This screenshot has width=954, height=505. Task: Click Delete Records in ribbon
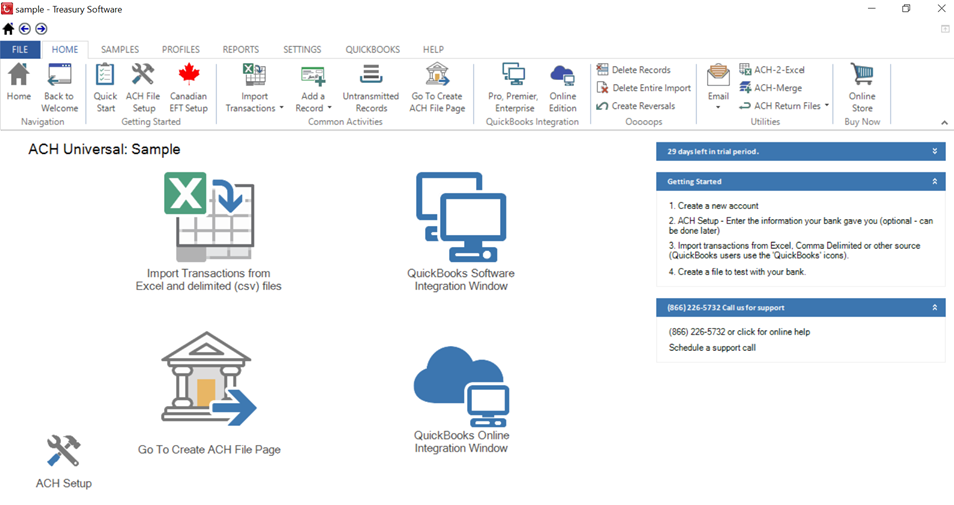[633, 69]
